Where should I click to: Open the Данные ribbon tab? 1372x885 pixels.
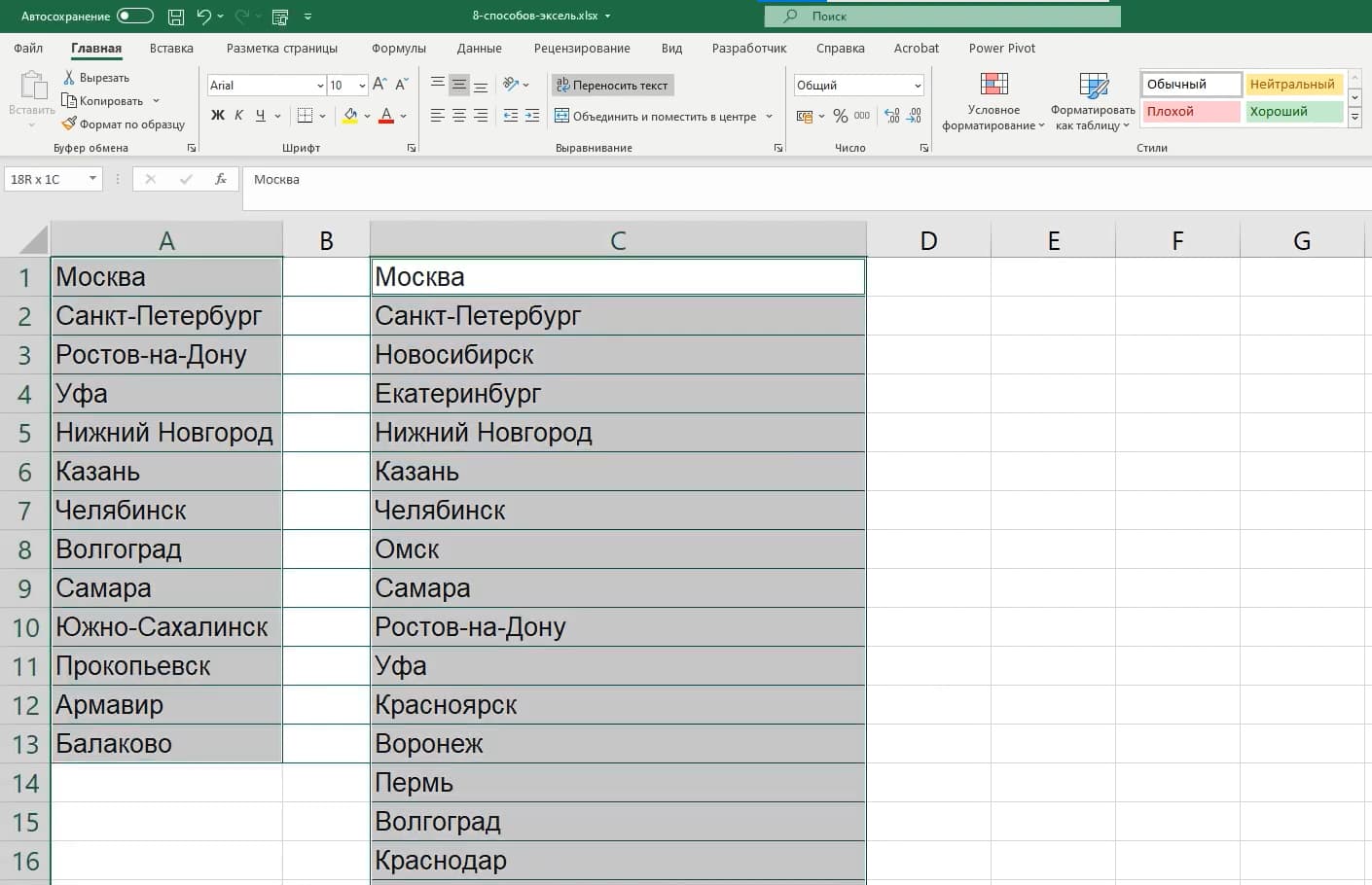pos(479,48)
